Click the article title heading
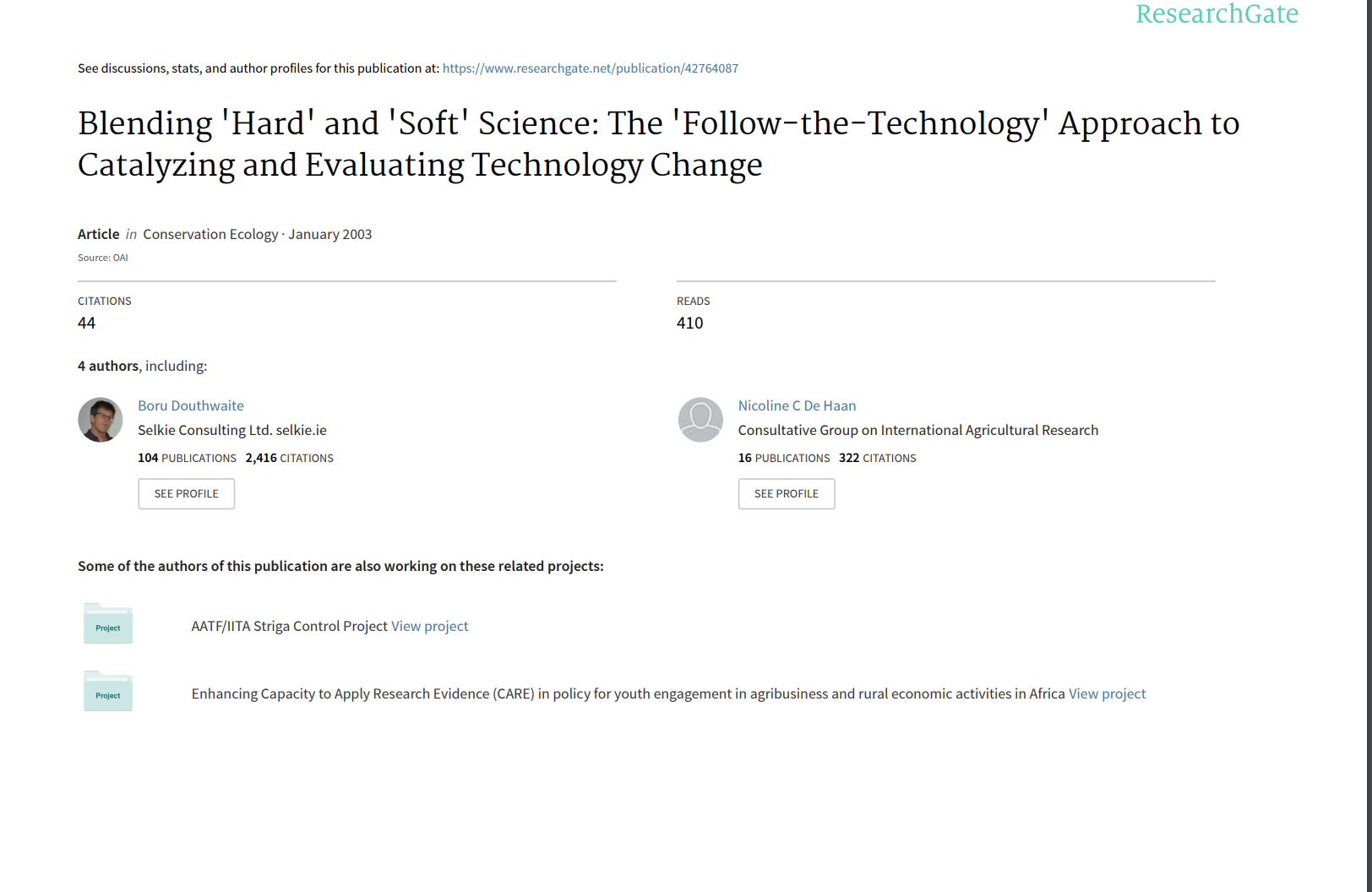This screenshot has width=1372, height=892. 658,144
